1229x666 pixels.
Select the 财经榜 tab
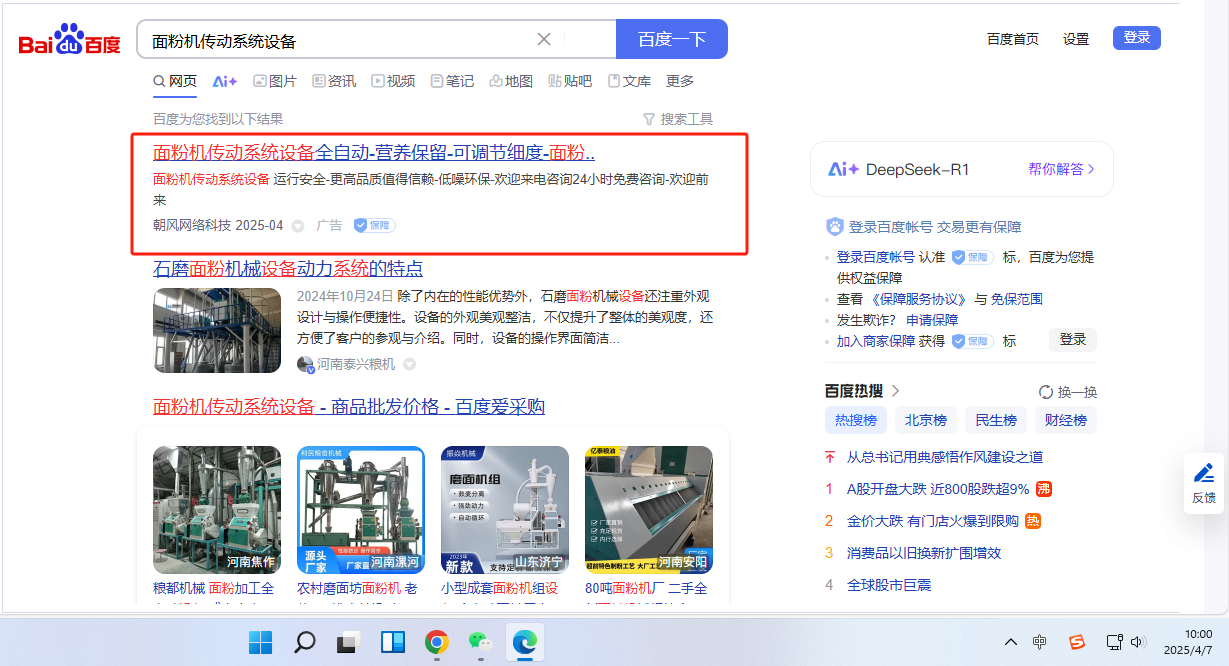pyautogui.click(x=1066, y=420)
